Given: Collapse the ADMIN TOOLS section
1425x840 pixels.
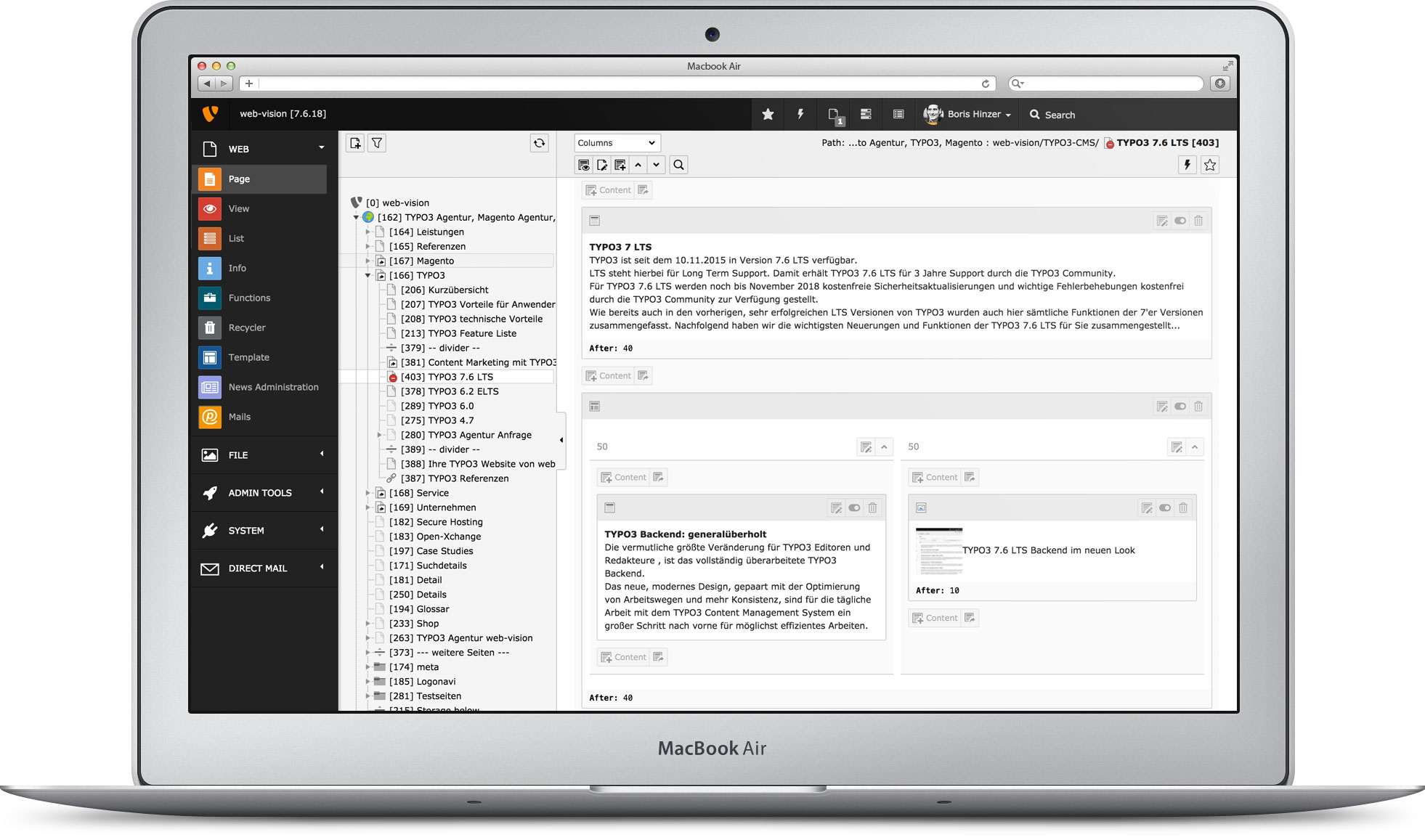Looking at the screenshot, I should 322,493.
